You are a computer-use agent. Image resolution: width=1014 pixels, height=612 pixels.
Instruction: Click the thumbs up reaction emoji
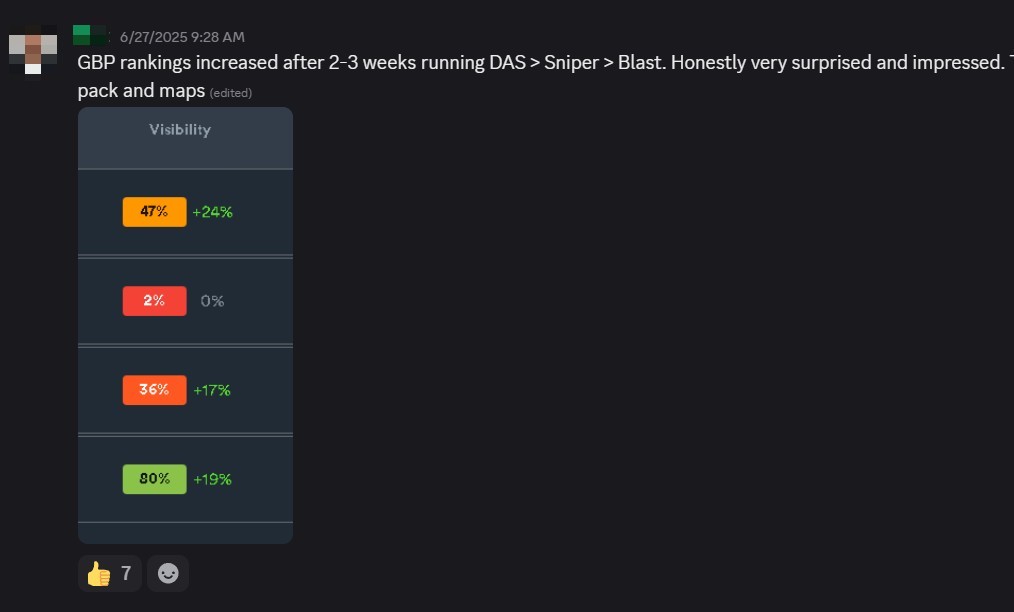click(98, 574)
